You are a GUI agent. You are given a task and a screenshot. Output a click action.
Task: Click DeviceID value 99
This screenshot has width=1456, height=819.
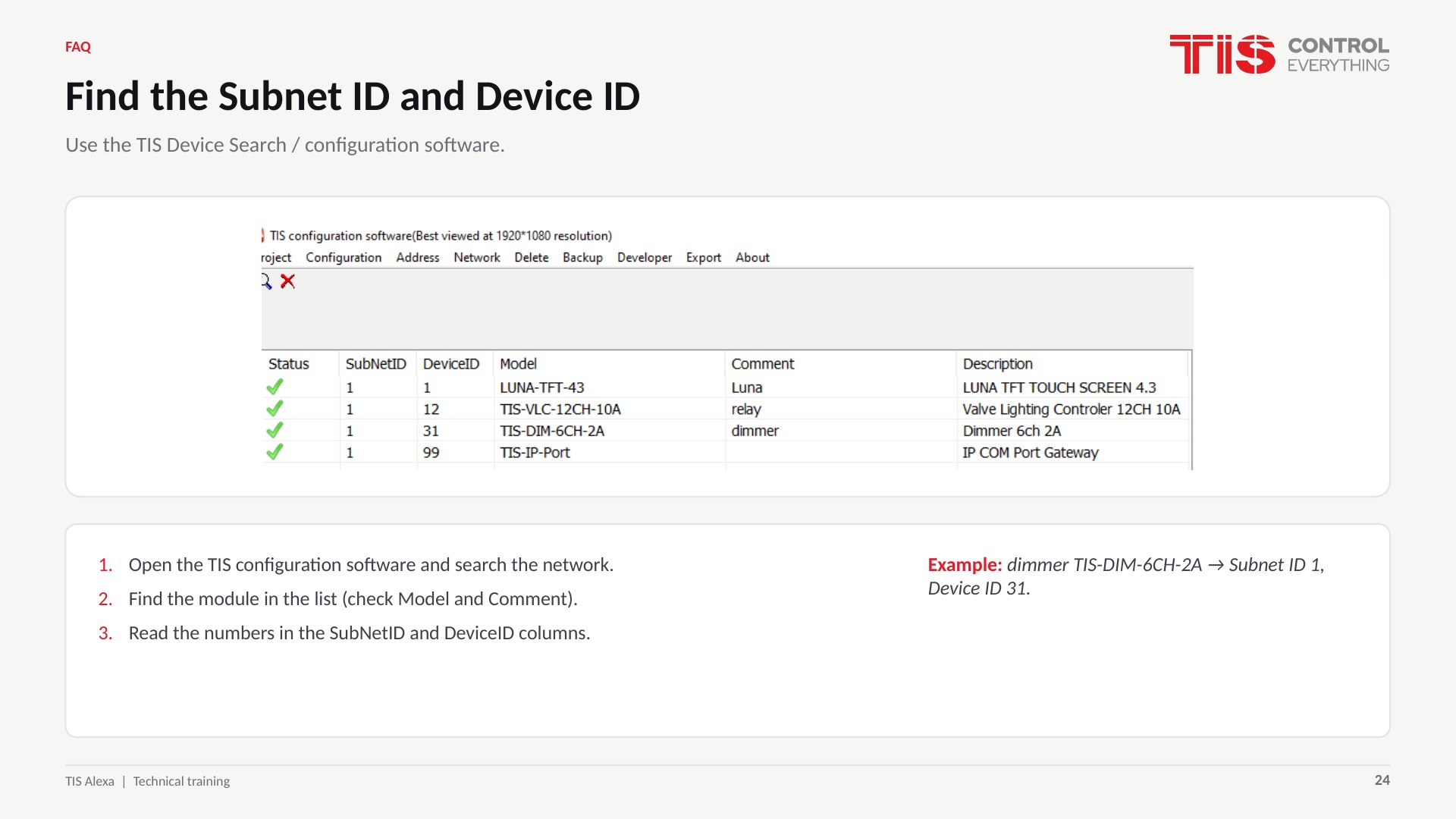click(x=431, y=453)
